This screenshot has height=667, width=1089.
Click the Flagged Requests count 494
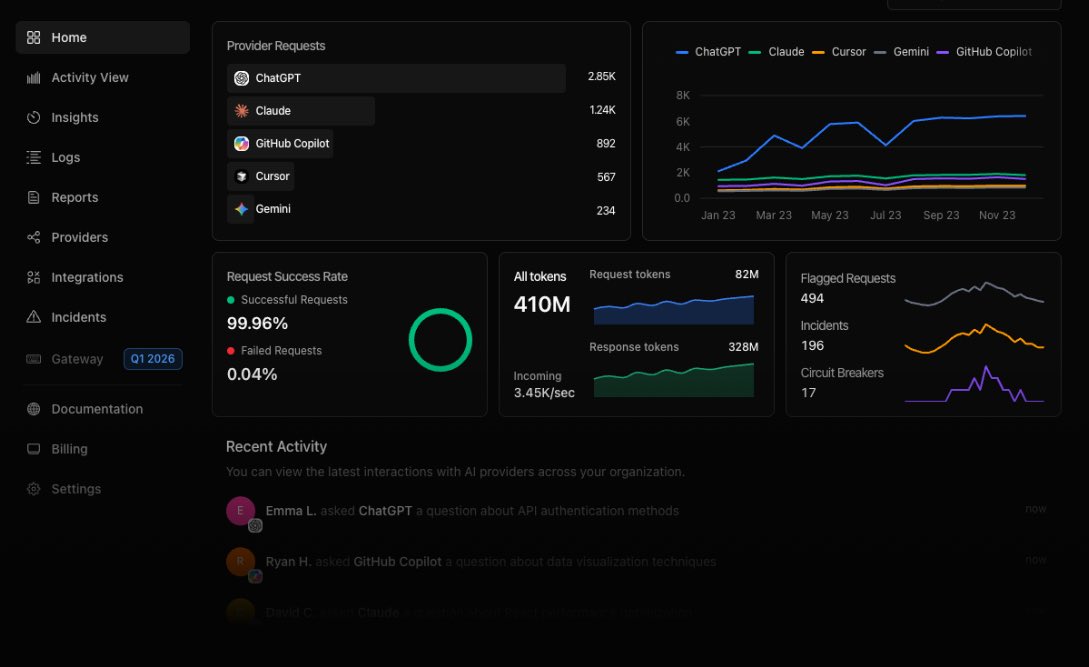[812, 299]
